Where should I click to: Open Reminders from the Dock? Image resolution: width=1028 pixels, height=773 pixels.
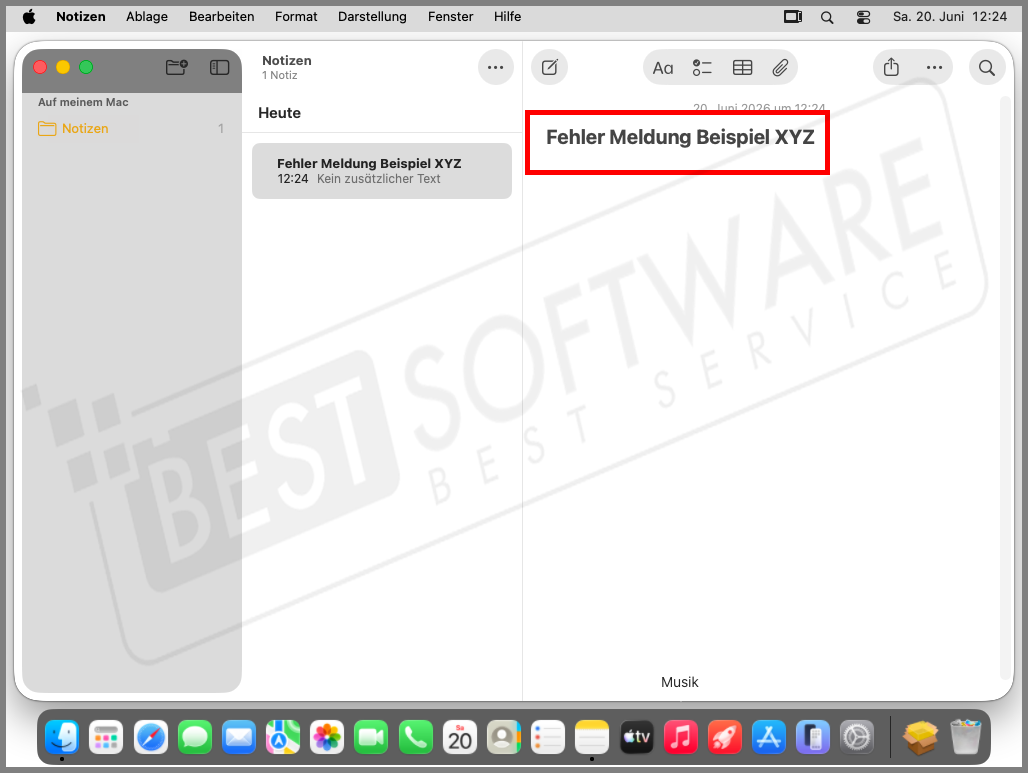pyautogui.click(x=547, y=737)
